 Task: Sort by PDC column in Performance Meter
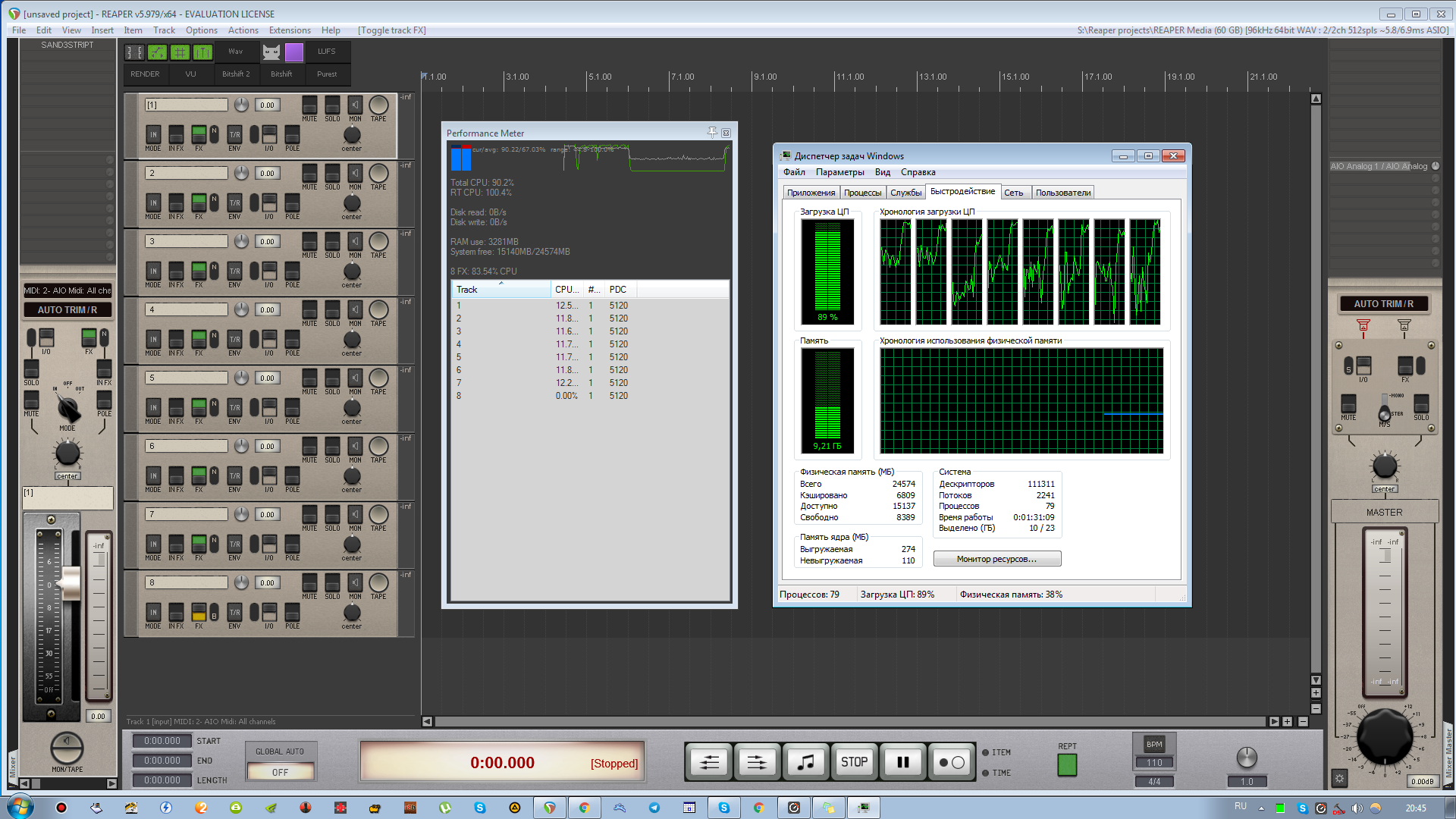(620, 290)
